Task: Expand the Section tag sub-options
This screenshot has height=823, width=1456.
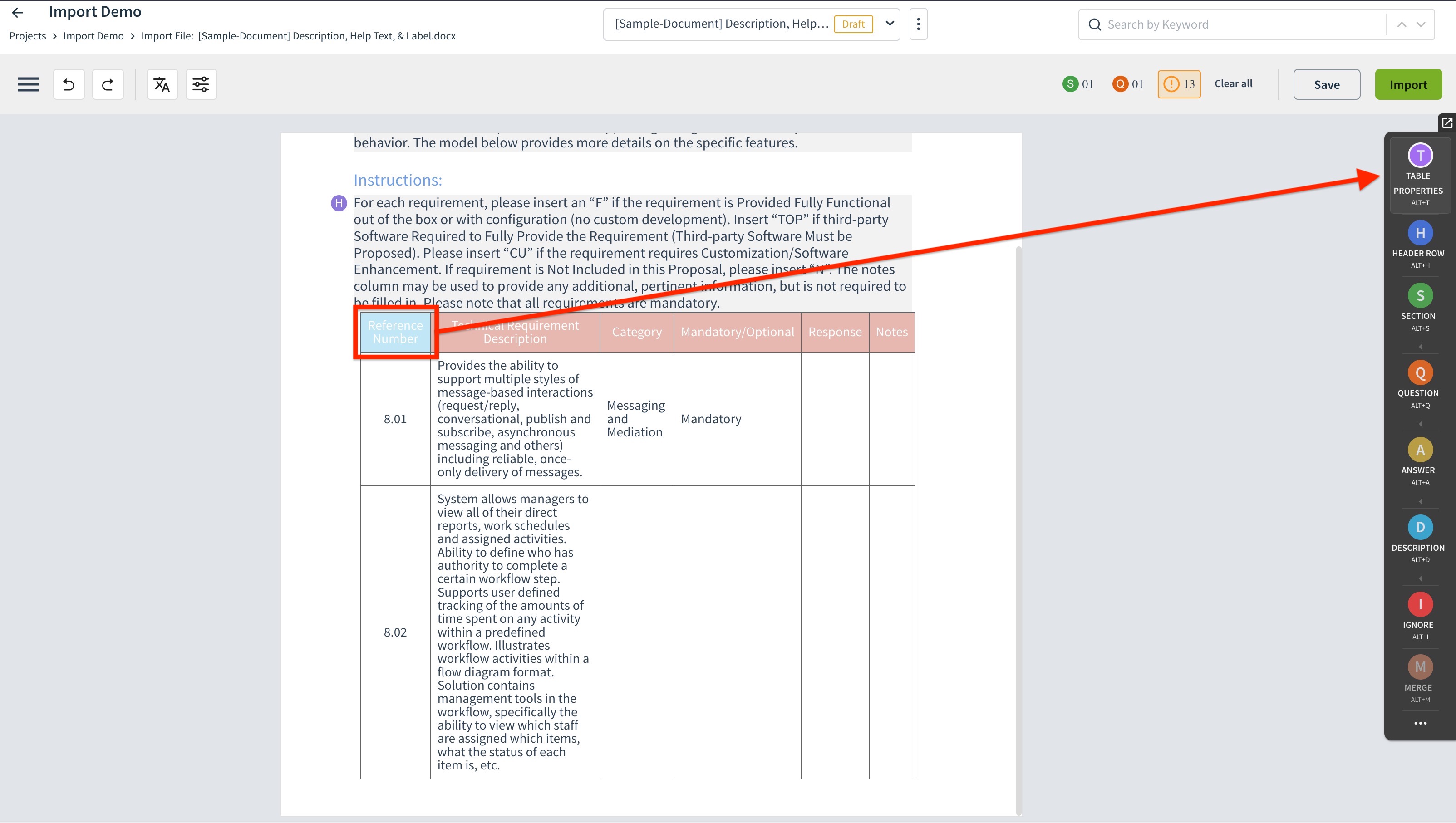Action: (x=1420, y=347)
